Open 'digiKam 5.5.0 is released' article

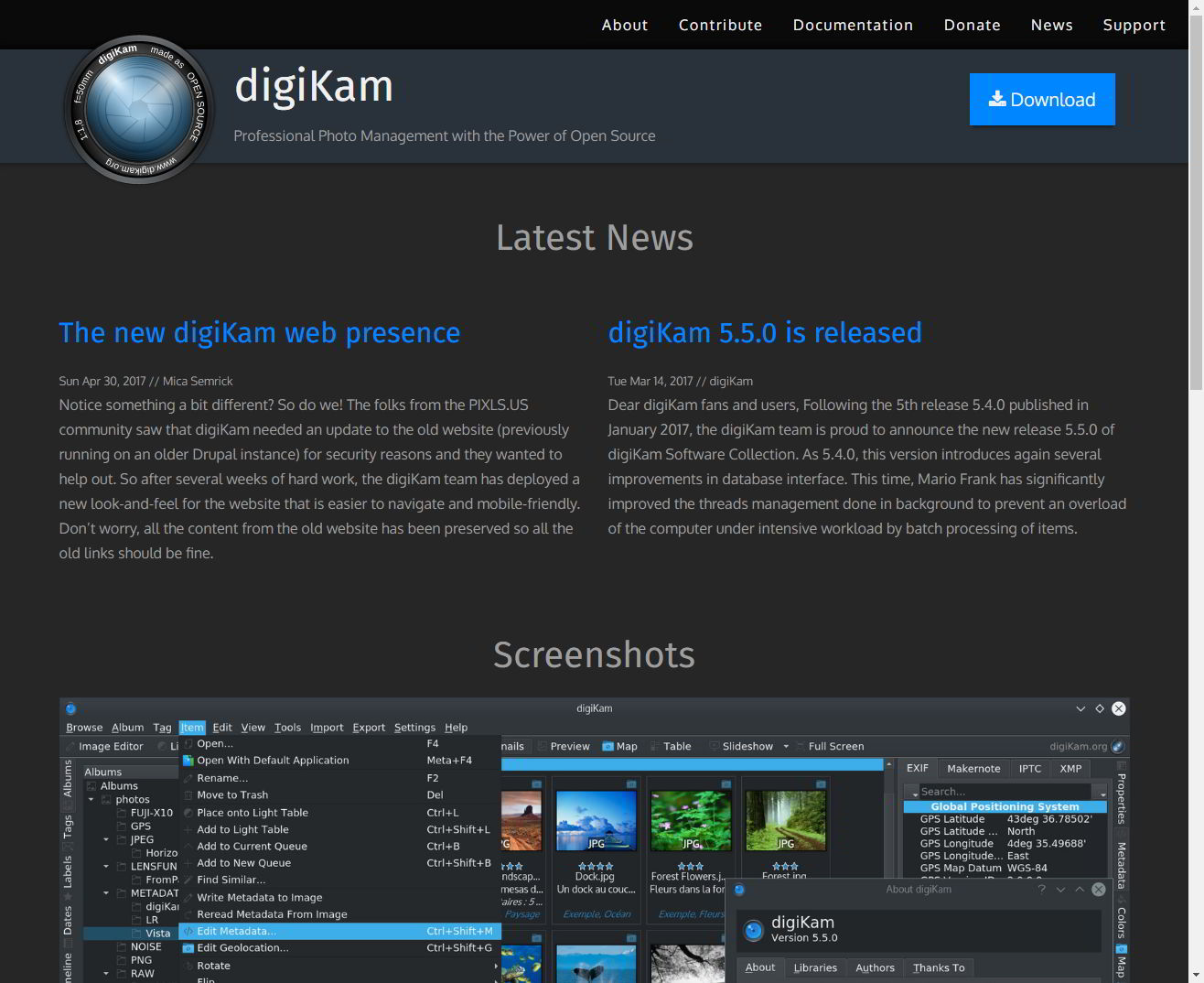[x=765, y=332]
